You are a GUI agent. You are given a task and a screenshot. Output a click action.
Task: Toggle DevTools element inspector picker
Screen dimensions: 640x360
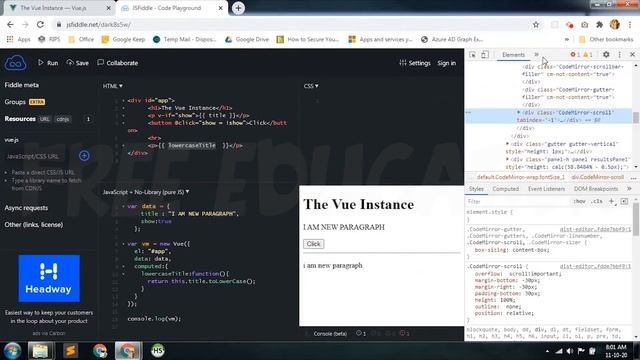click(x=472, y=55)
